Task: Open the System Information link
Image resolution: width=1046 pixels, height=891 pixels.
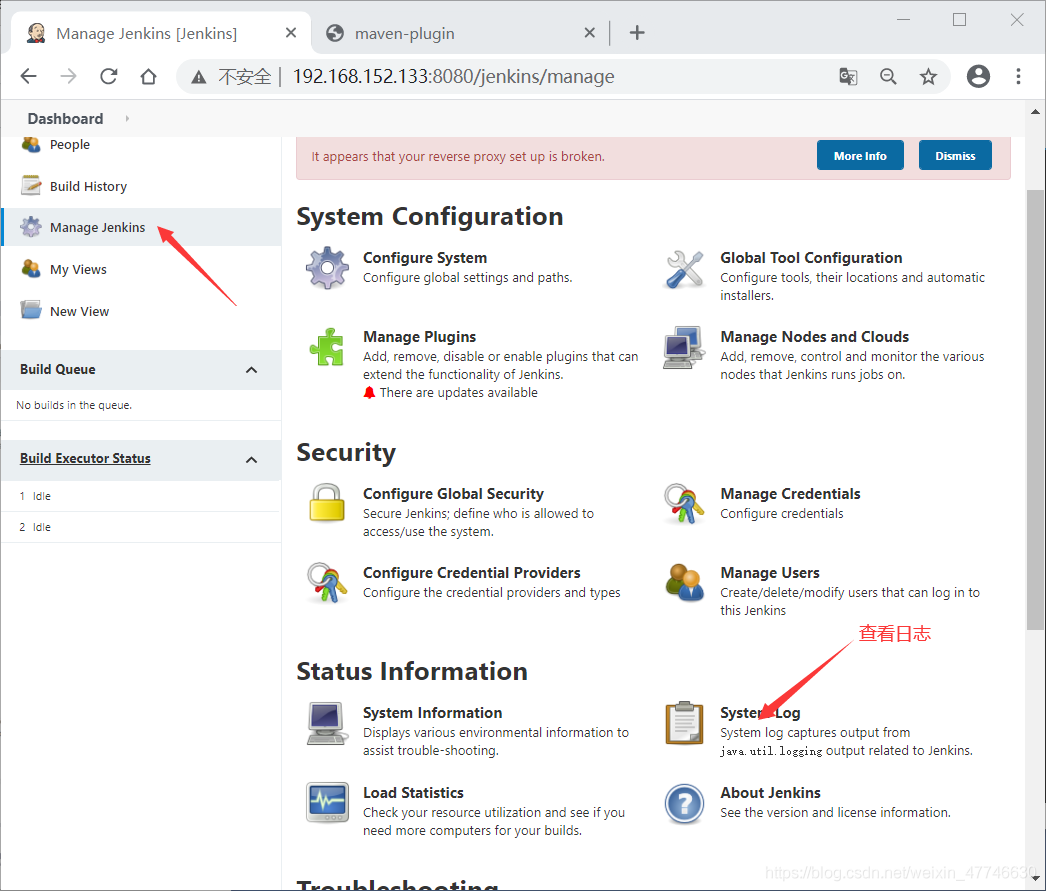Action: pyautogui.click(x=432, y=713)
